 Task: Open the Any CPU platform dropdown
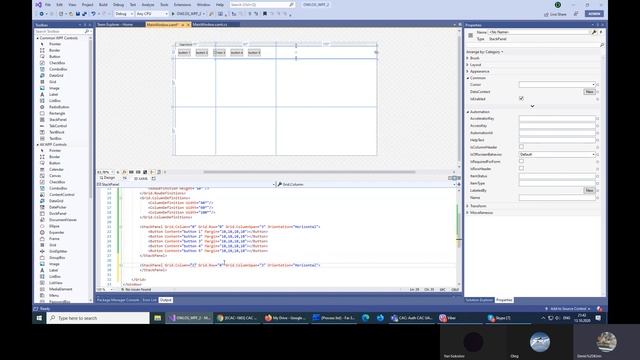152,14
